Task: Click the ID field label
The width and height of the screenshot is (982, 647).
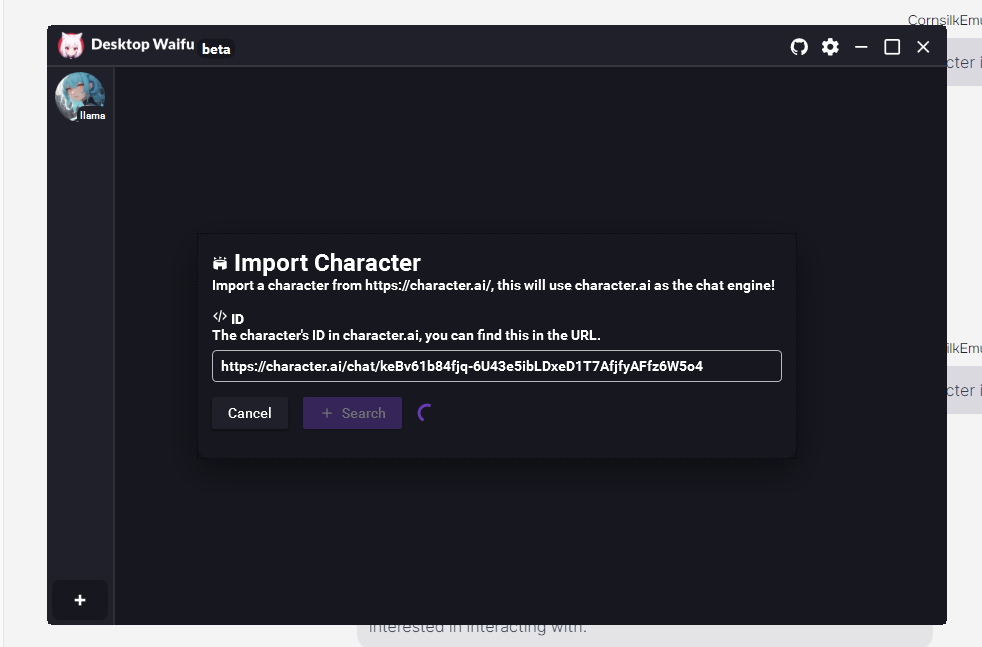Action: pyautogui.click(x=237, y=319)
